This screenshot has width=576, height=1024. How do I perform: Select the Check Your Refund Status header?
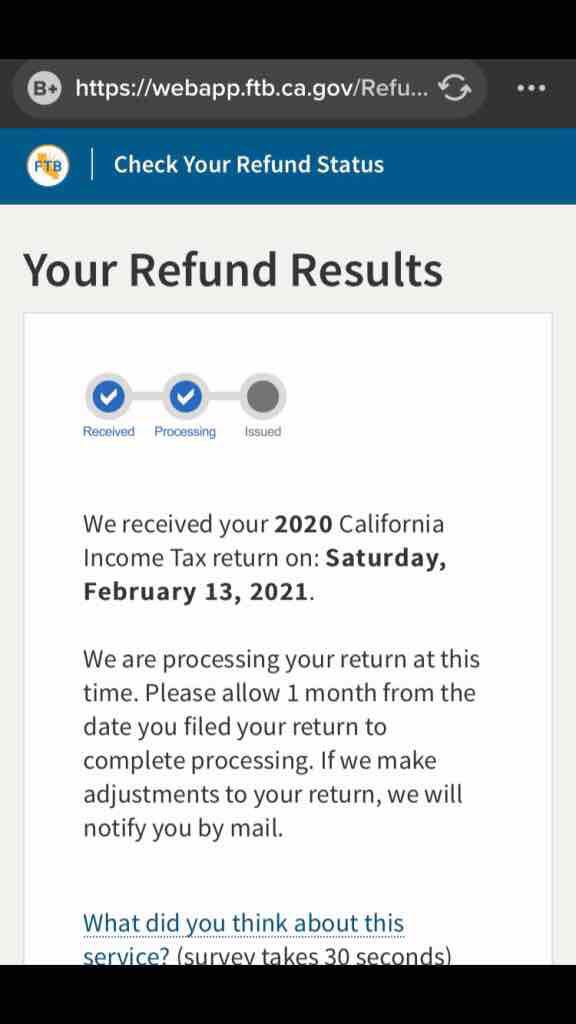click(250, 164)
